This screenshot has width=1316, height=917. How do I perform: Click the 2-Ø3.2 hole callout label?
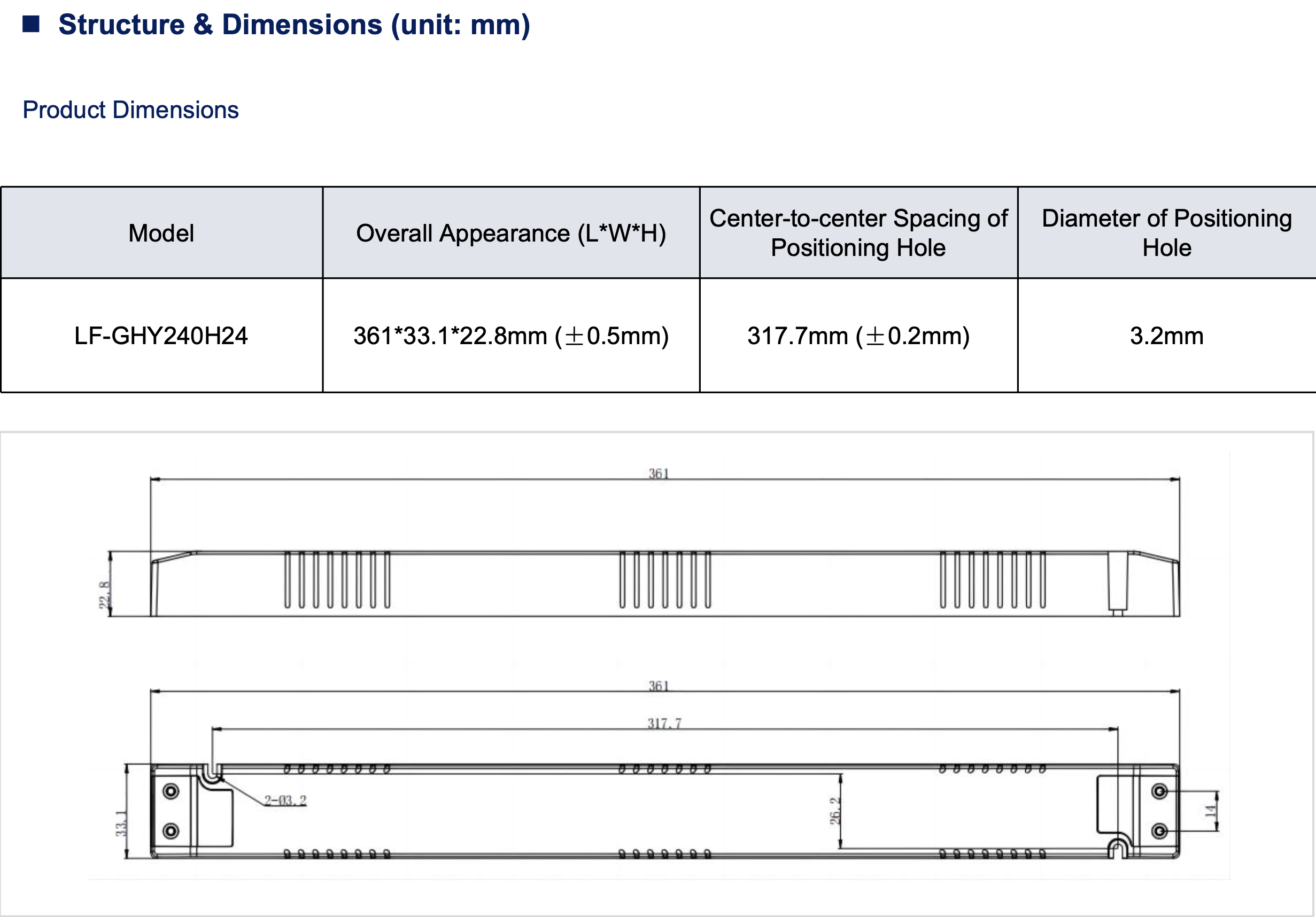coord(285,800)
